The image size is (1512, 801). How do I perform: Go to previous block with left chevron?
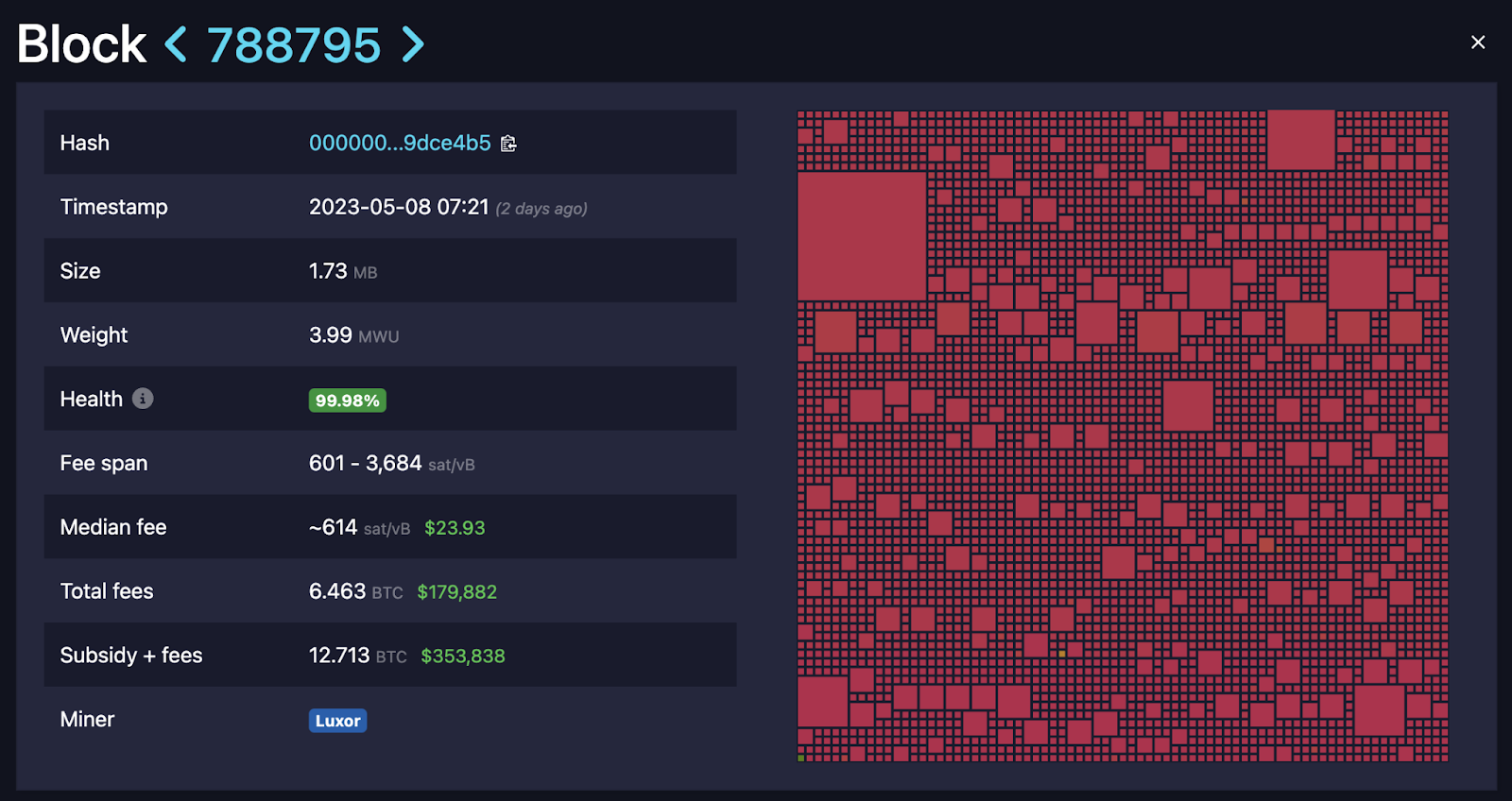pos(176,44)
